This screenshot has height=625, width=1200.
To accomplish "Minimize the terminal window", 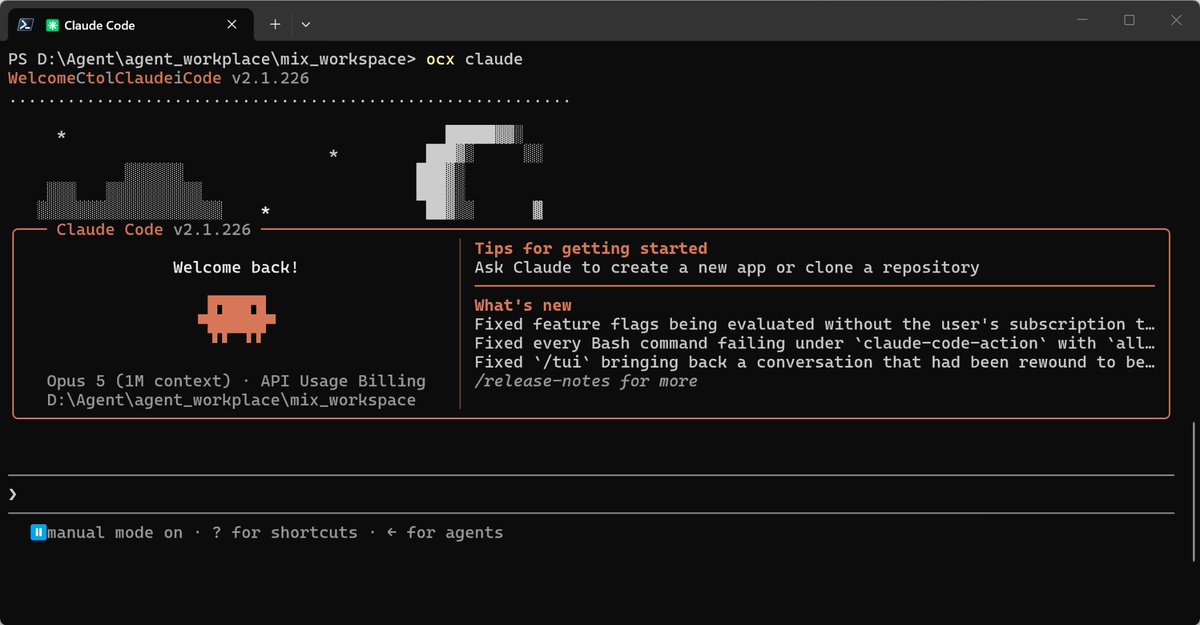I will coord(1083,20).
